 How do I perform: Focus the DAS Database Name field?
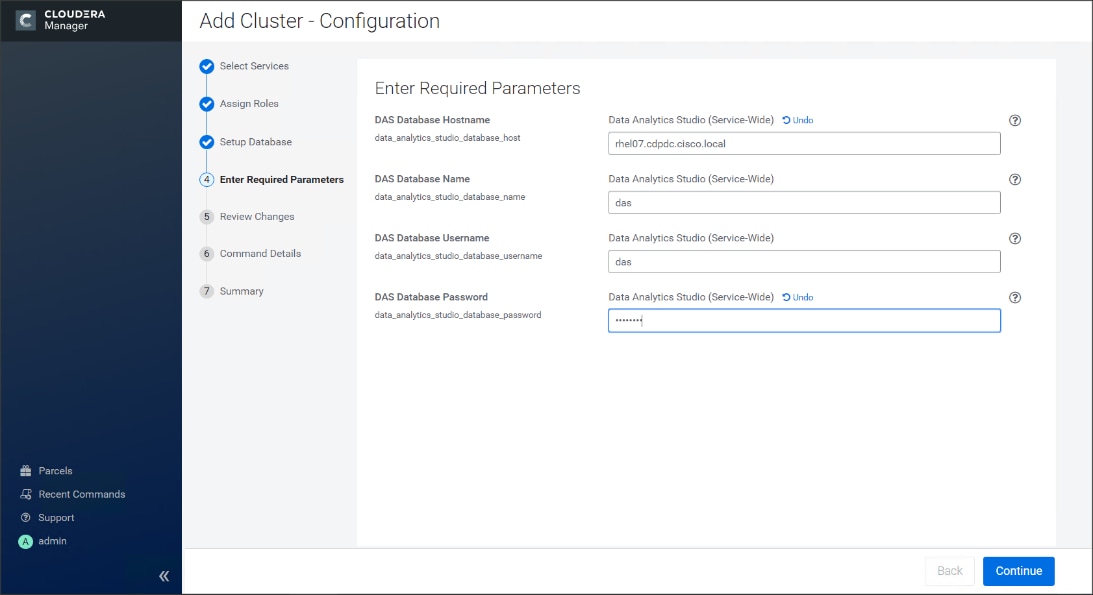pos(804,203)
